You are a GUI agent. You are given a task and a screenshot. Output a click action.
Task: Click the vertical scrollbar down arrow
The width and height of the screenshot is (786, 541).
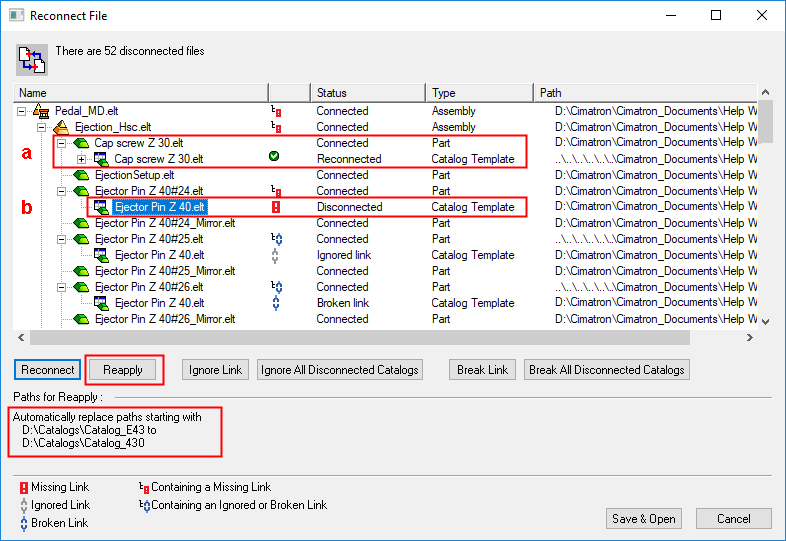[x=765, y=322]
